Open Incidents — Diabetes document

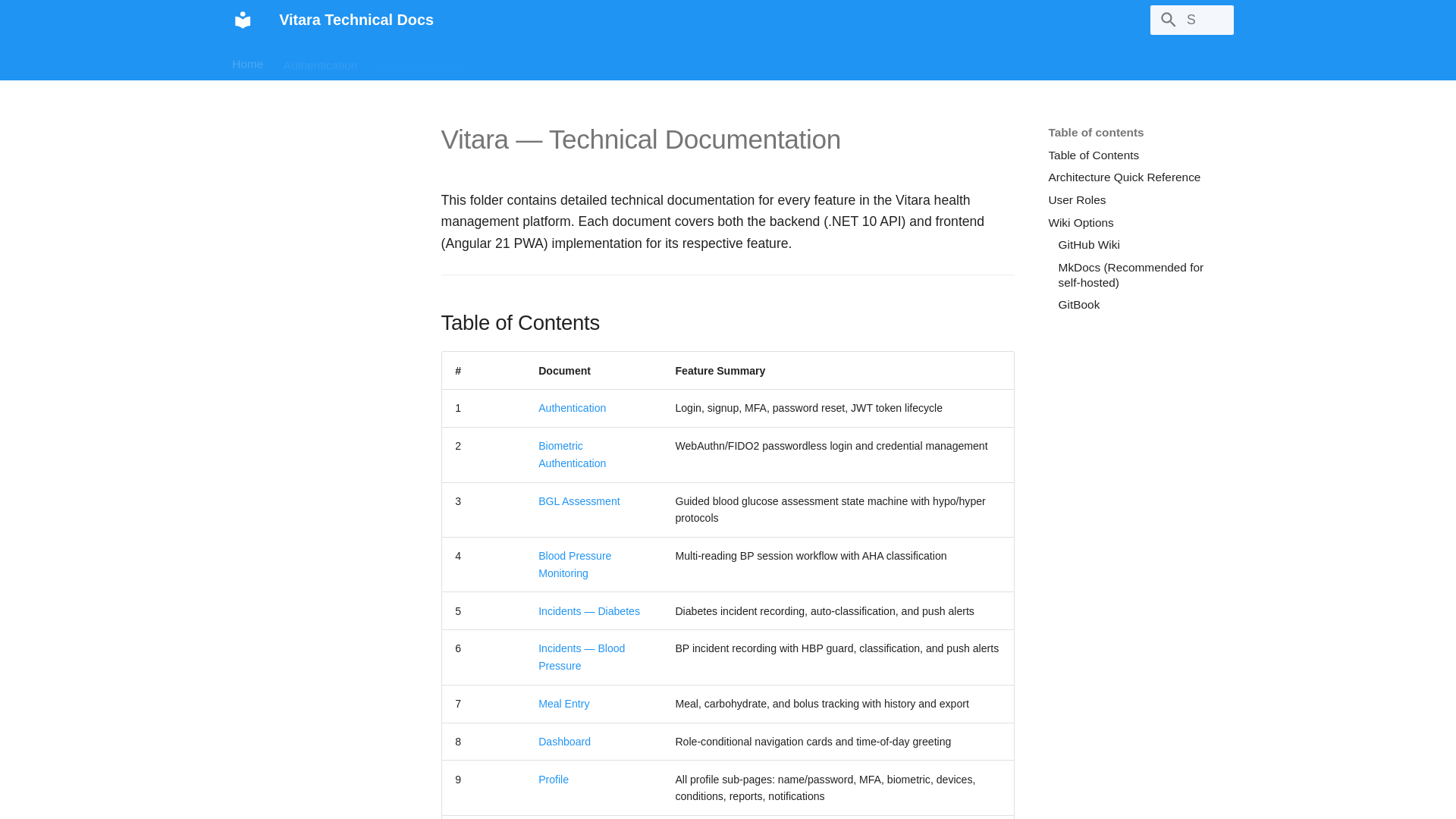589,611
